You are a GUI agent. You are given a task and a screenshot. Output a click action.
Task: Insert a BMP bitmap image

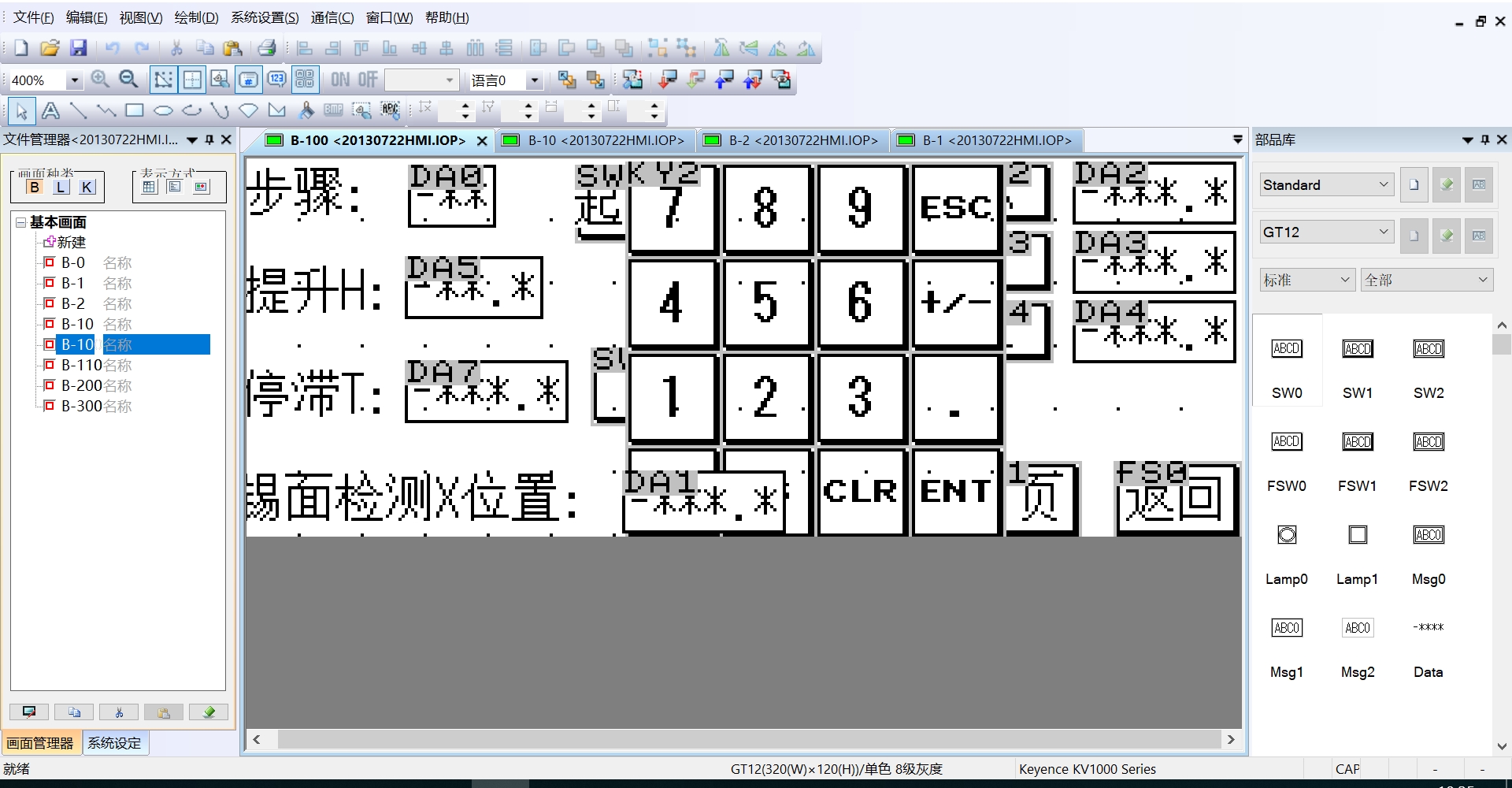coord(333,111)
